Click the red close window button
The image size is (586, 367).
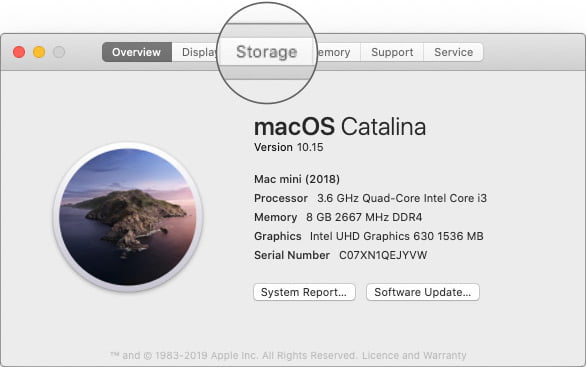coord(19,52)
